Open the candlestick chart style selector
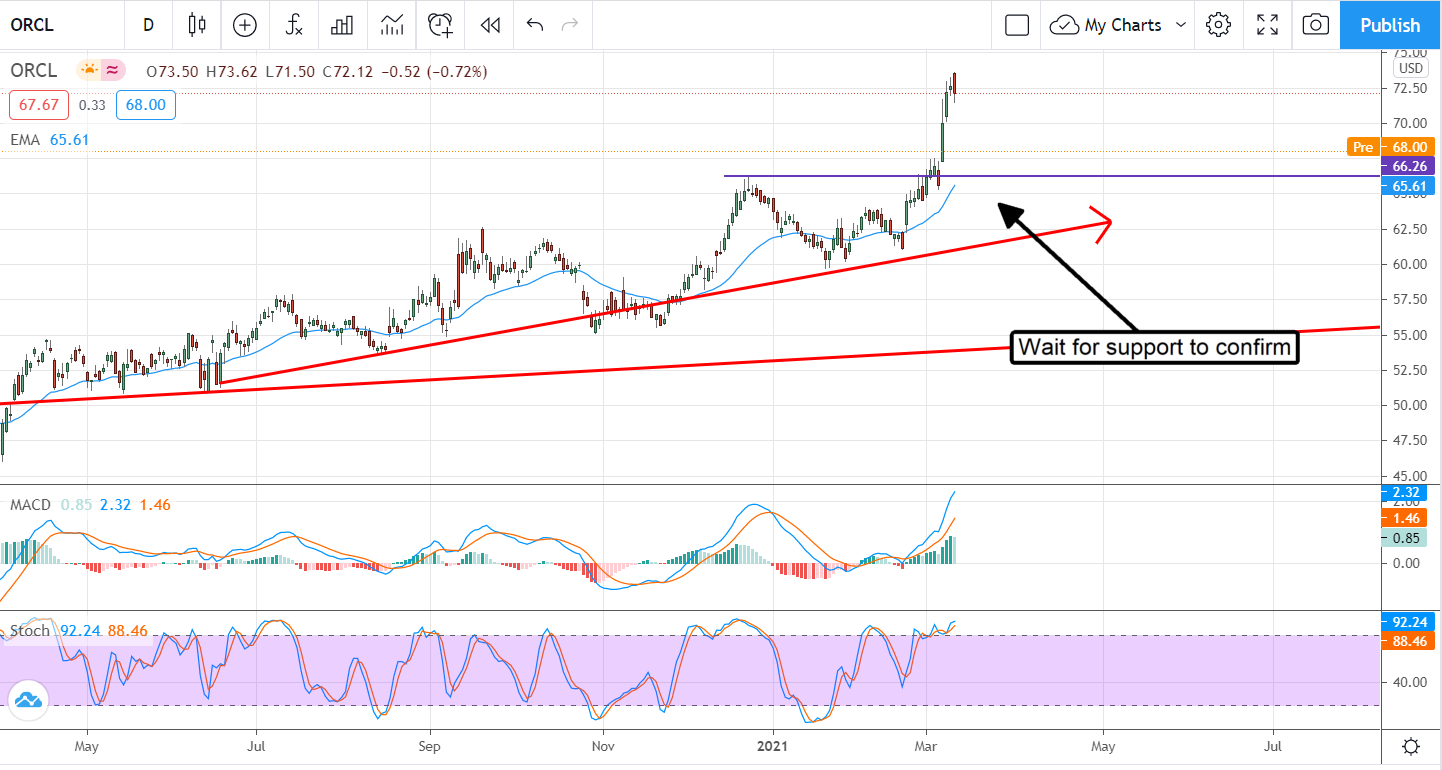 (x=197, y=25)
